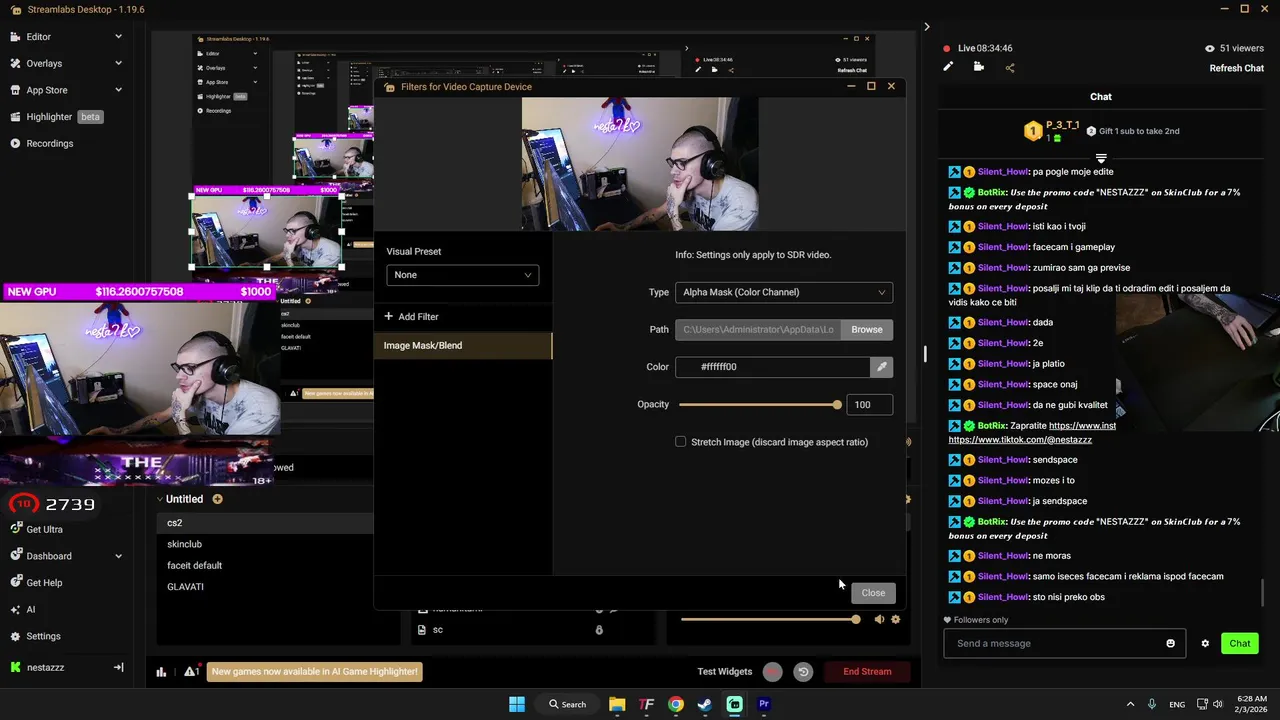The width and height of the screenshot is (1280, 720).
Task: Click the Windows Start button
Action: tap(517, 704)
